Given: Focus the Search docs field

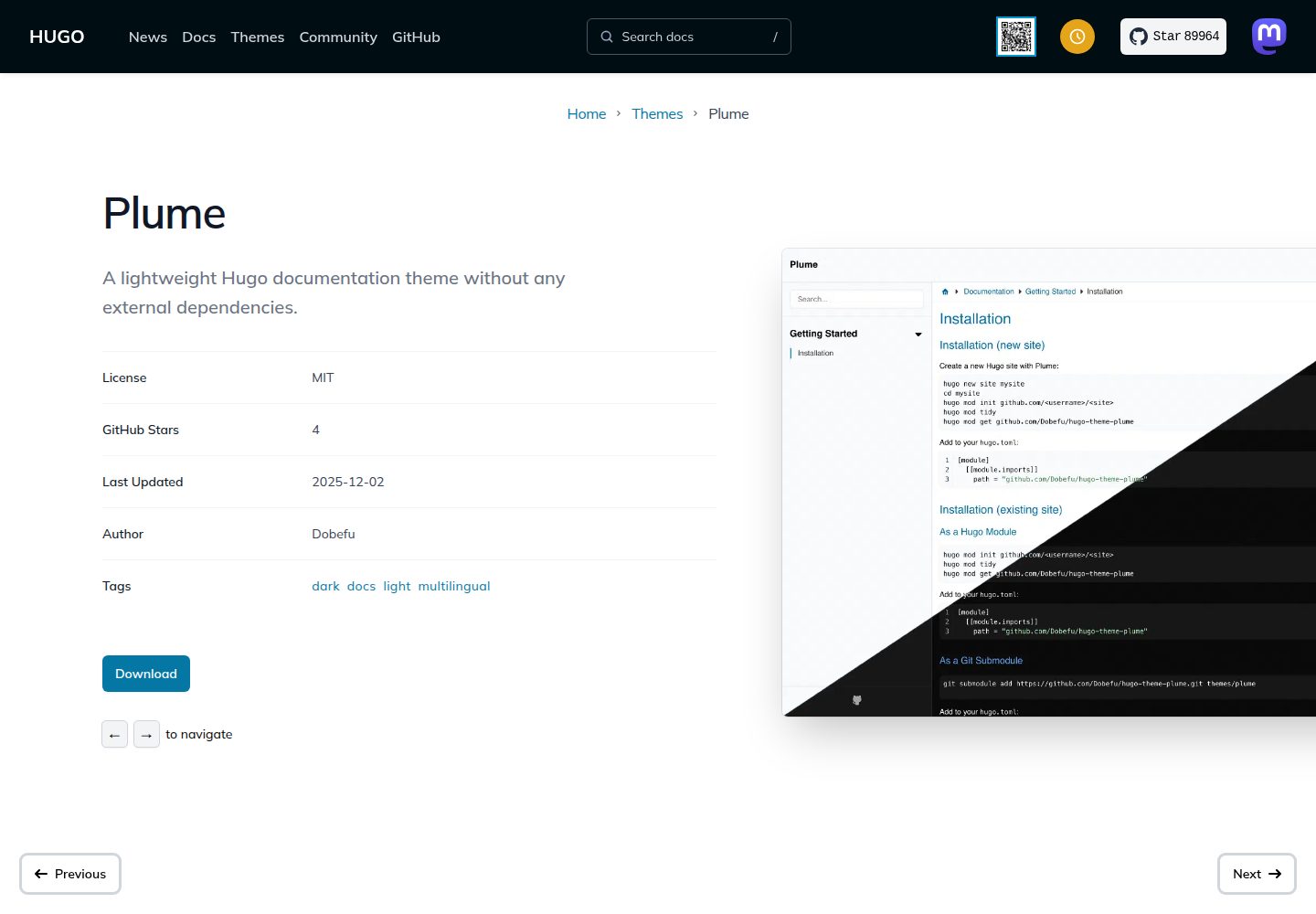Looking at the screenshot, I should 689,37.
